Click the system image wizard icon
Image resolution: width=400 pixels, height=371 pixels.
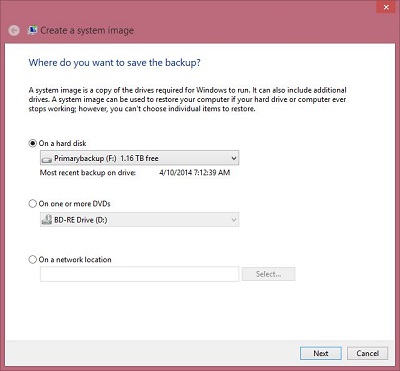(x=32, y=30)
